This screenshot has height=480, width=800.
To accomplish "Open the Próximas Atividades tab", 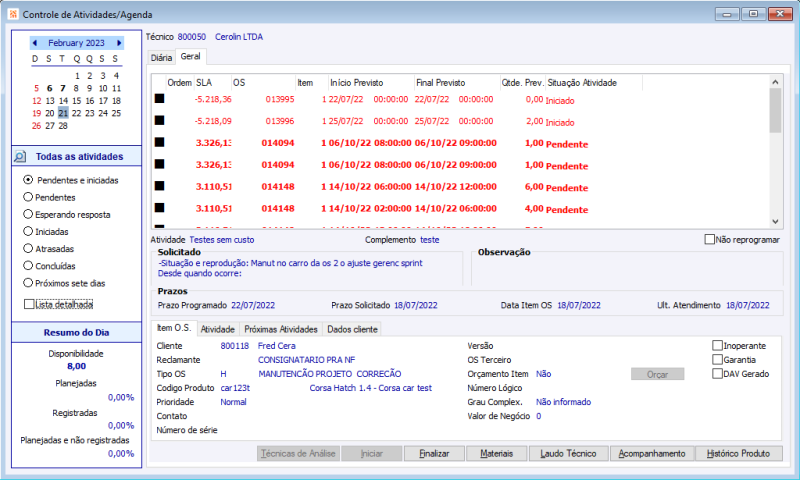I will coord(281,329).
